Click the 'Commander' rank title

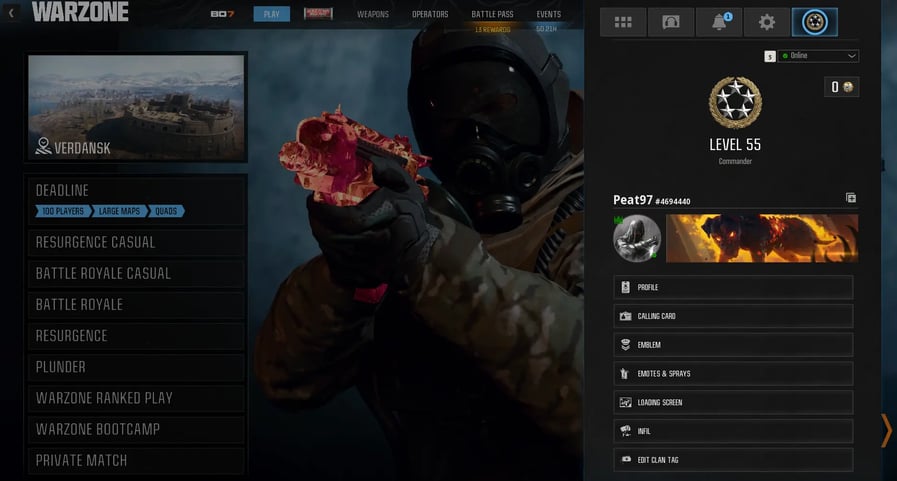[735, 161]
